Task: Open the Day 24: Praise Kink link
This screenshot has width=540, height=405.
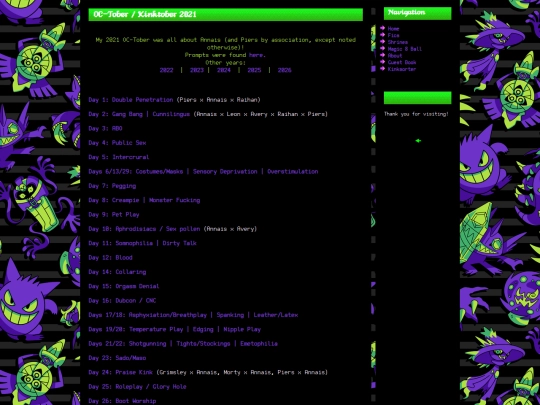Action: [x=121, y=372]
